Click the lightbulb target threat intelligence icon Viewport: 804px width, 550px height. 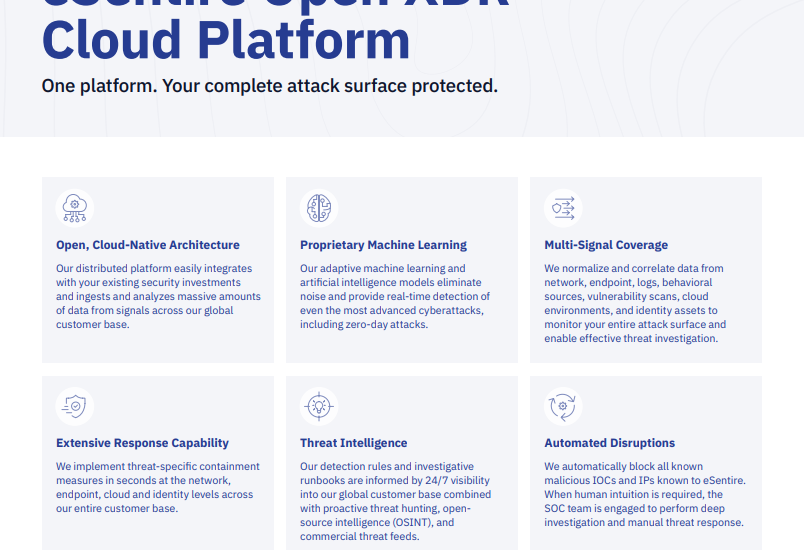click(x=319, y=406)
